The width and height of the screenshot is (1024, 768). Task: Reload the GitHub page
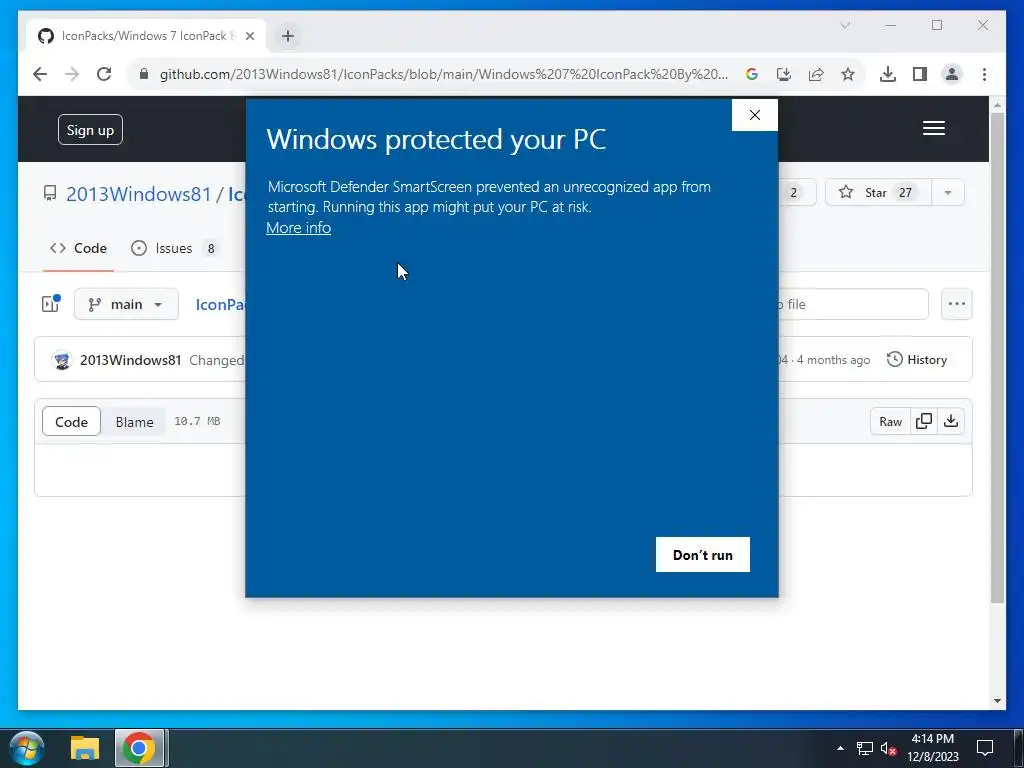(104, 74)
